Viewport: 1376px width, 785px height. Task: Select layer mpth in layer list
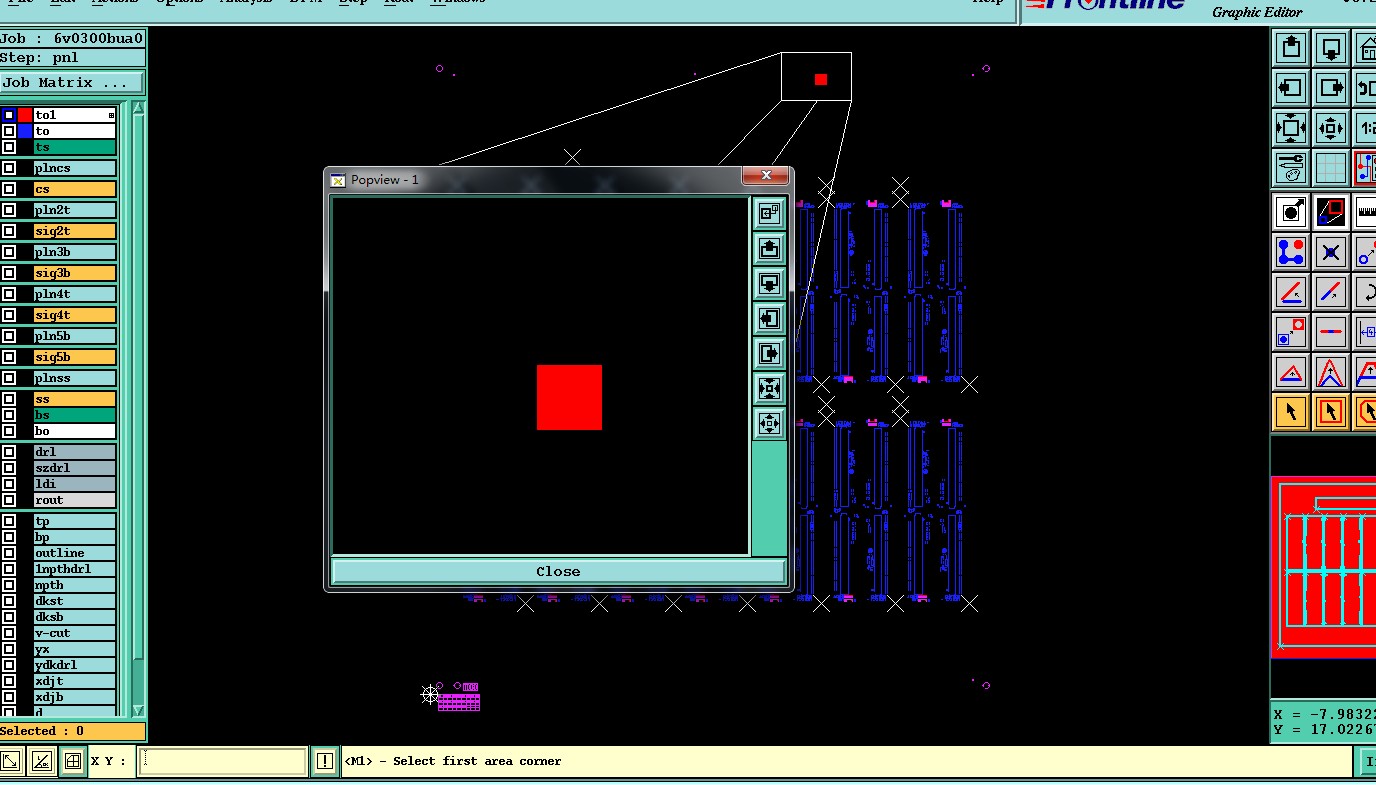tap(75, 585)
